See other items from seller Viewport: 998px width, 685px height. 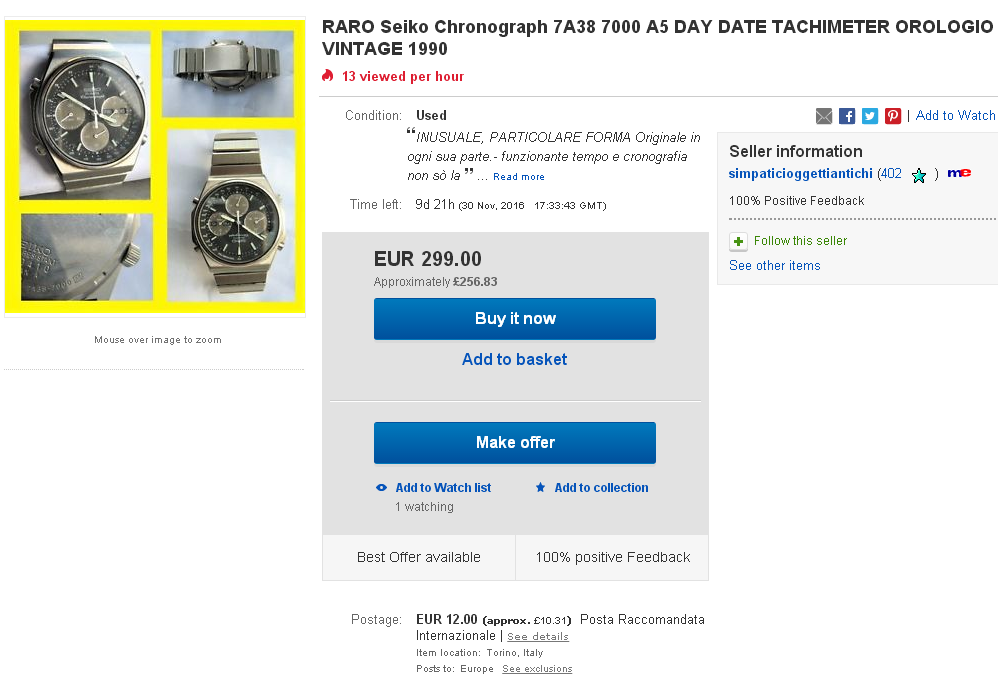[774, 266]
